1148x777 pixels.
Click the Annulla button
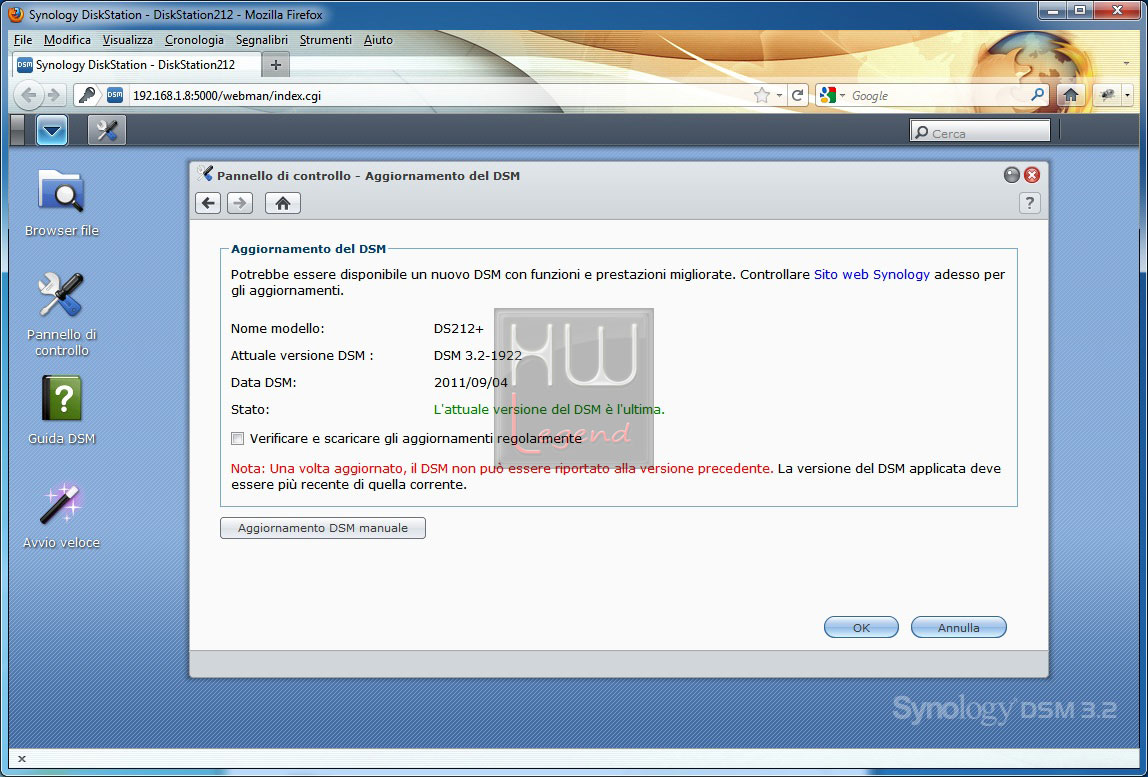pyautogui.click(x=958, y=628)
